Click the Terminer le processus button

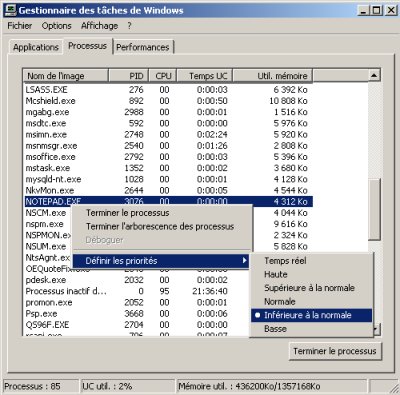[335, 351]
